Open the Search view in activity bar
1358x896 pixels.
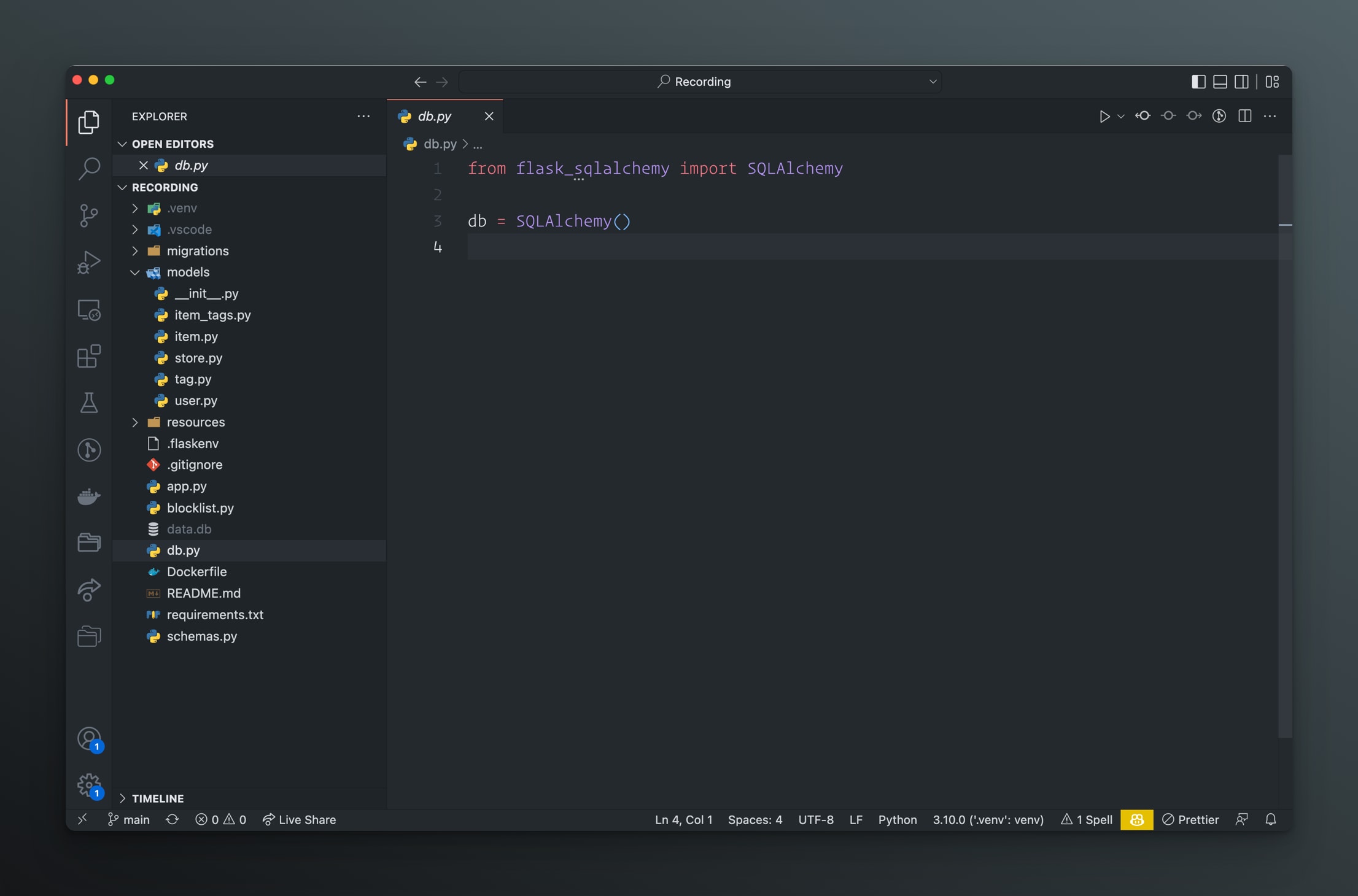[x=89, y=168]
